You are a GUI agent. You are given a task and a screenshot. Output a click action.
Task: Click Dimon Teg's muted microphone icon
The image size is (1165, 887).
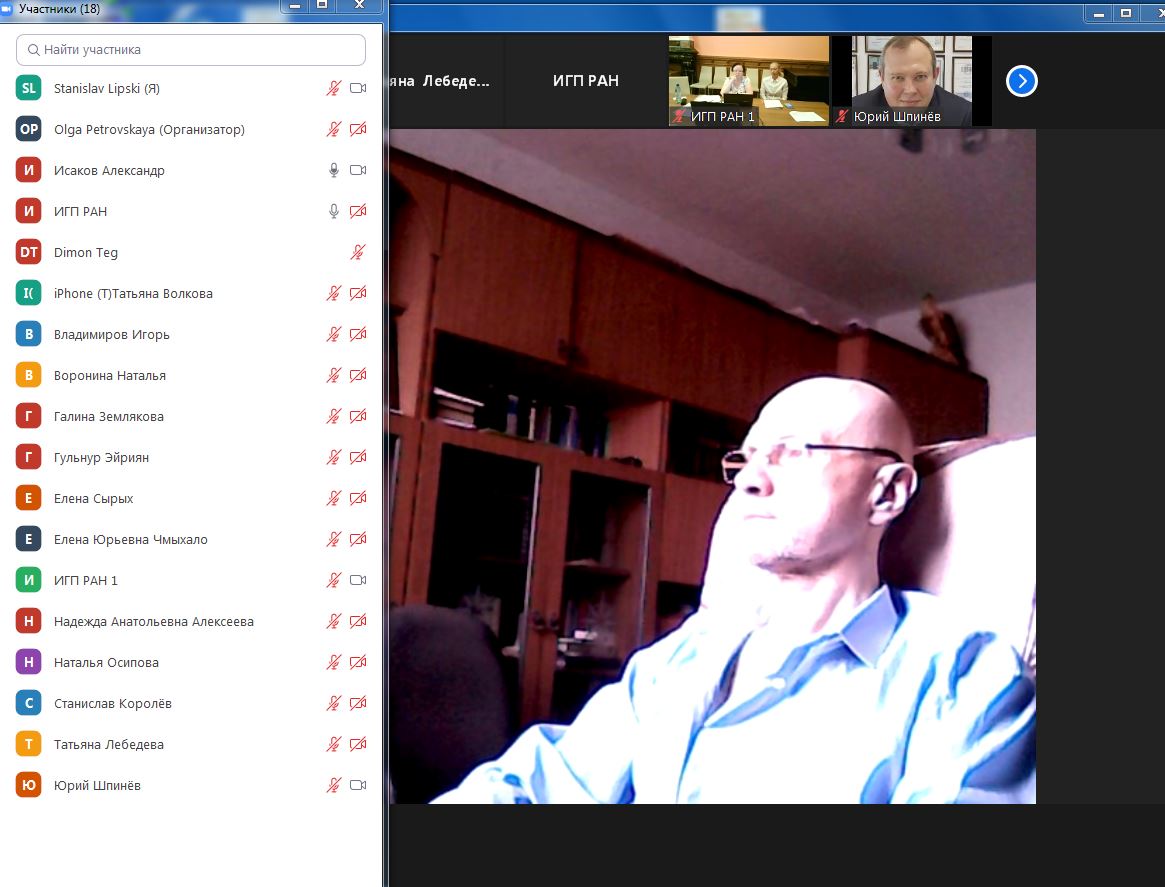click(358, 253)
